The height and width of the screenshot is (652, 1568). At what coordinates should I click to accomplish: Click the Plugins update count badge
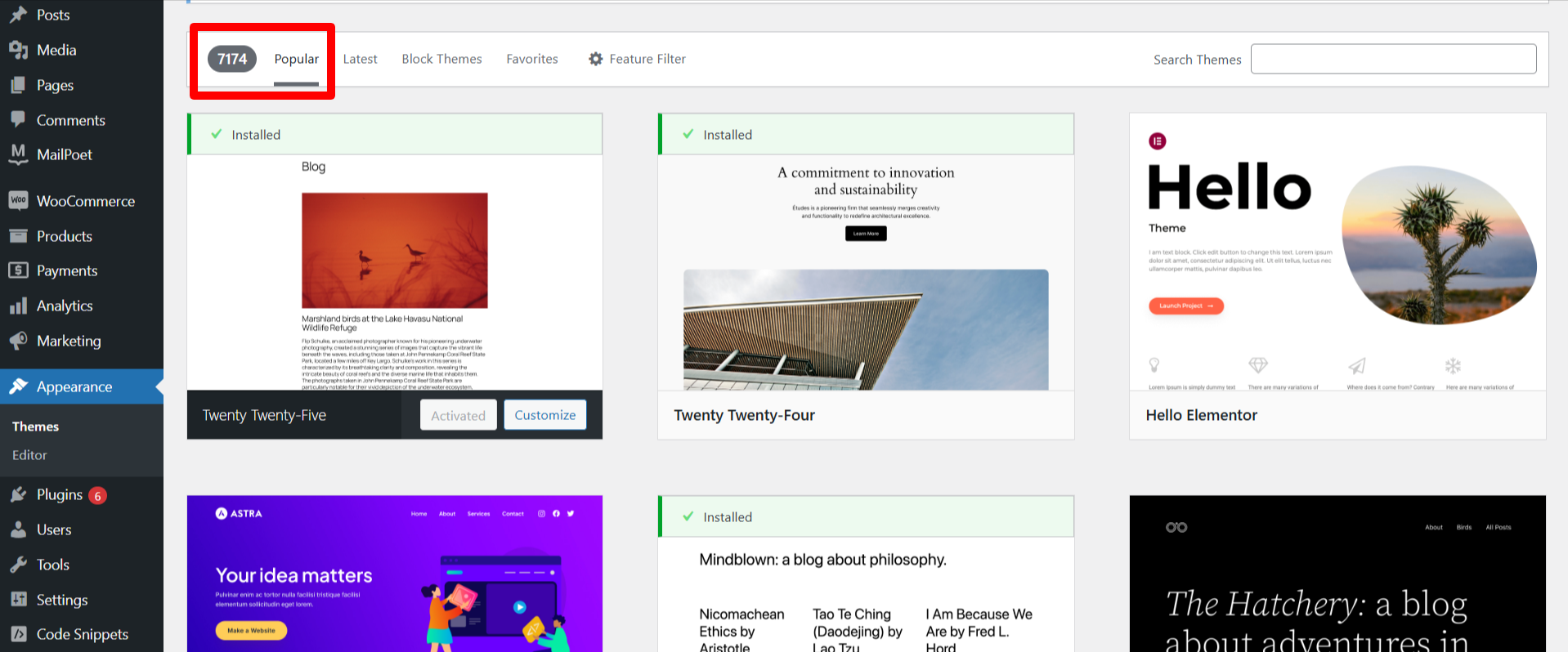97,496
